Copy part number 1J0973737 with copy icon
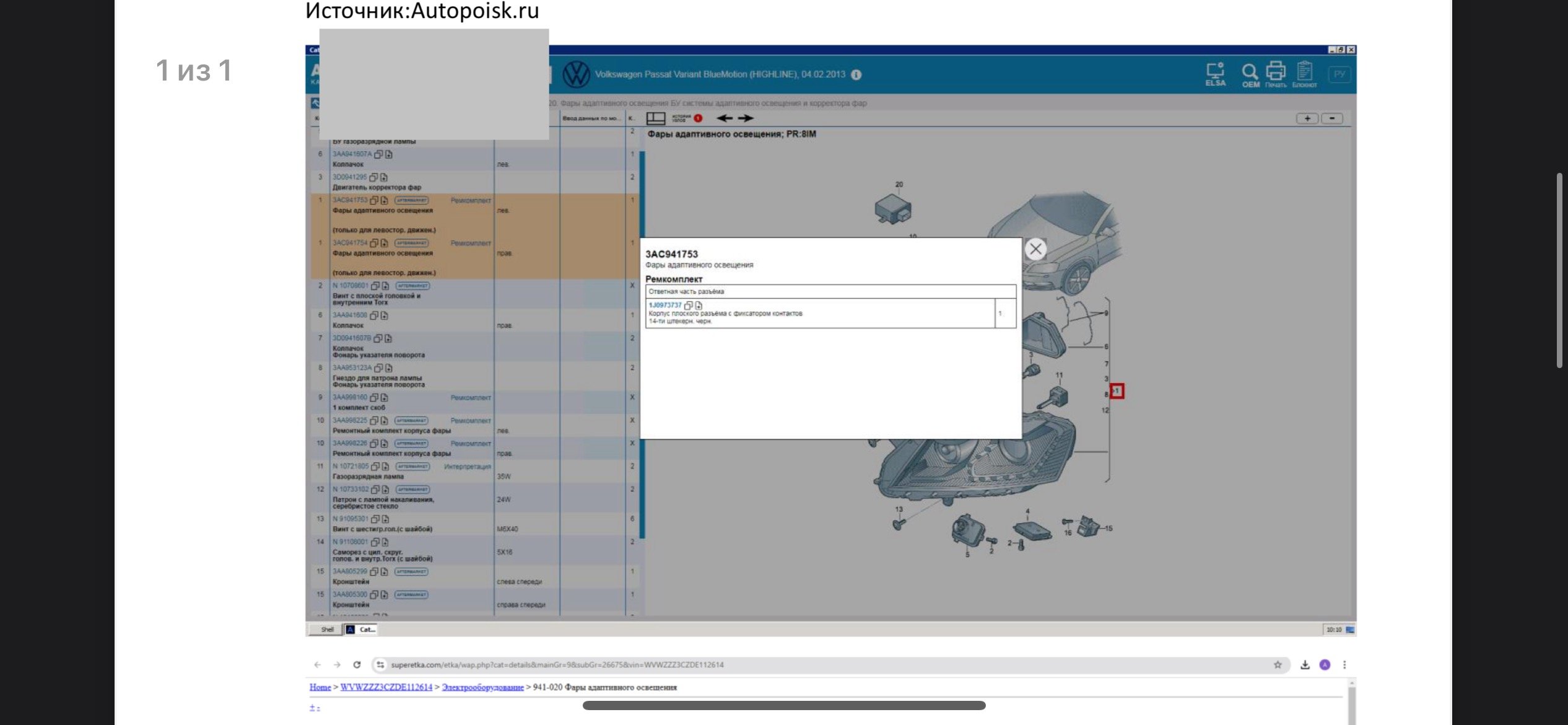 [688, 305]
